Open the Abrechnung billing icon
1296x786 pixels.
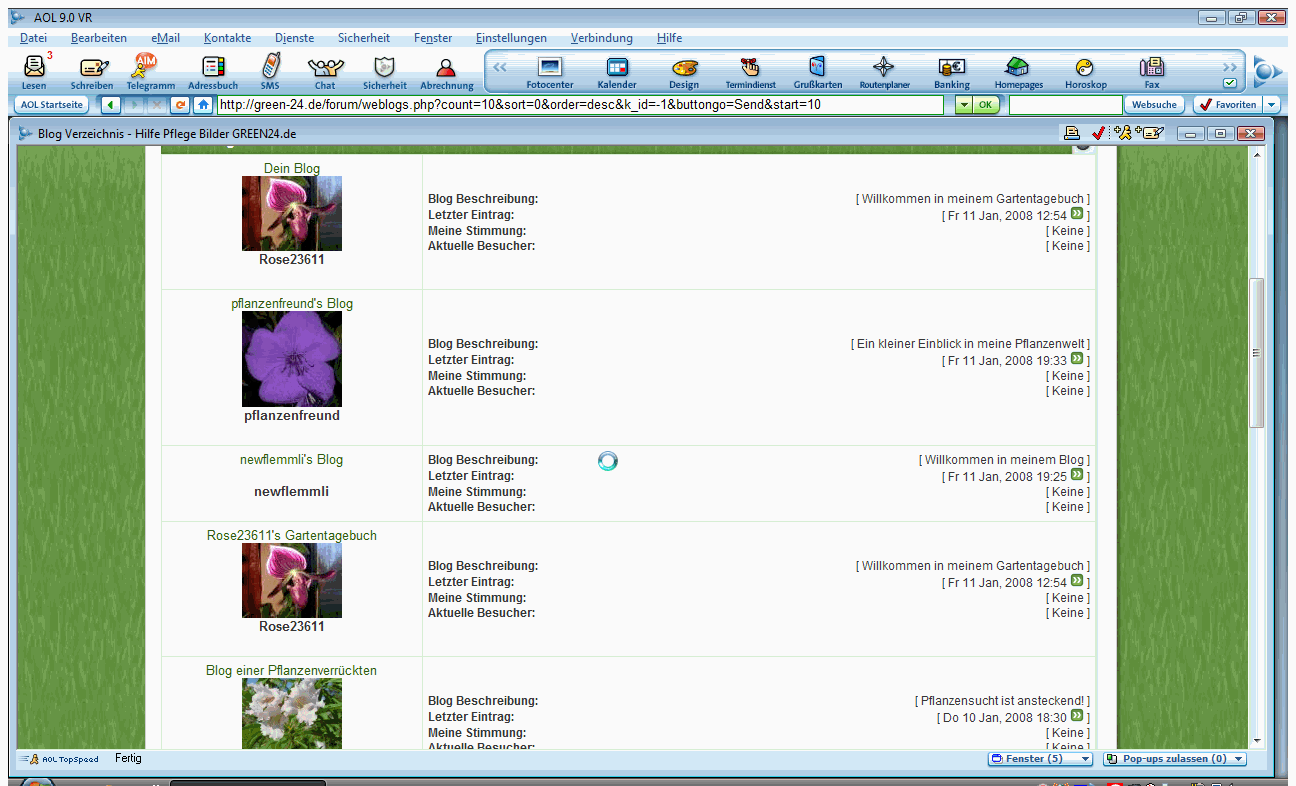point(446,73)
